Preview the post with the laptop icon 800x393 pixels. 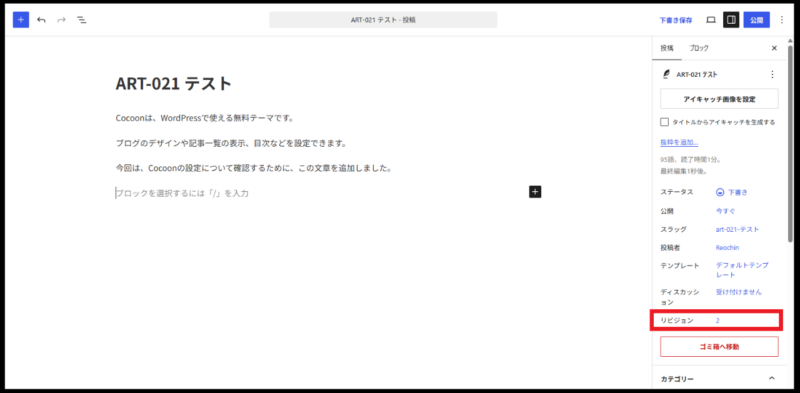711,20
